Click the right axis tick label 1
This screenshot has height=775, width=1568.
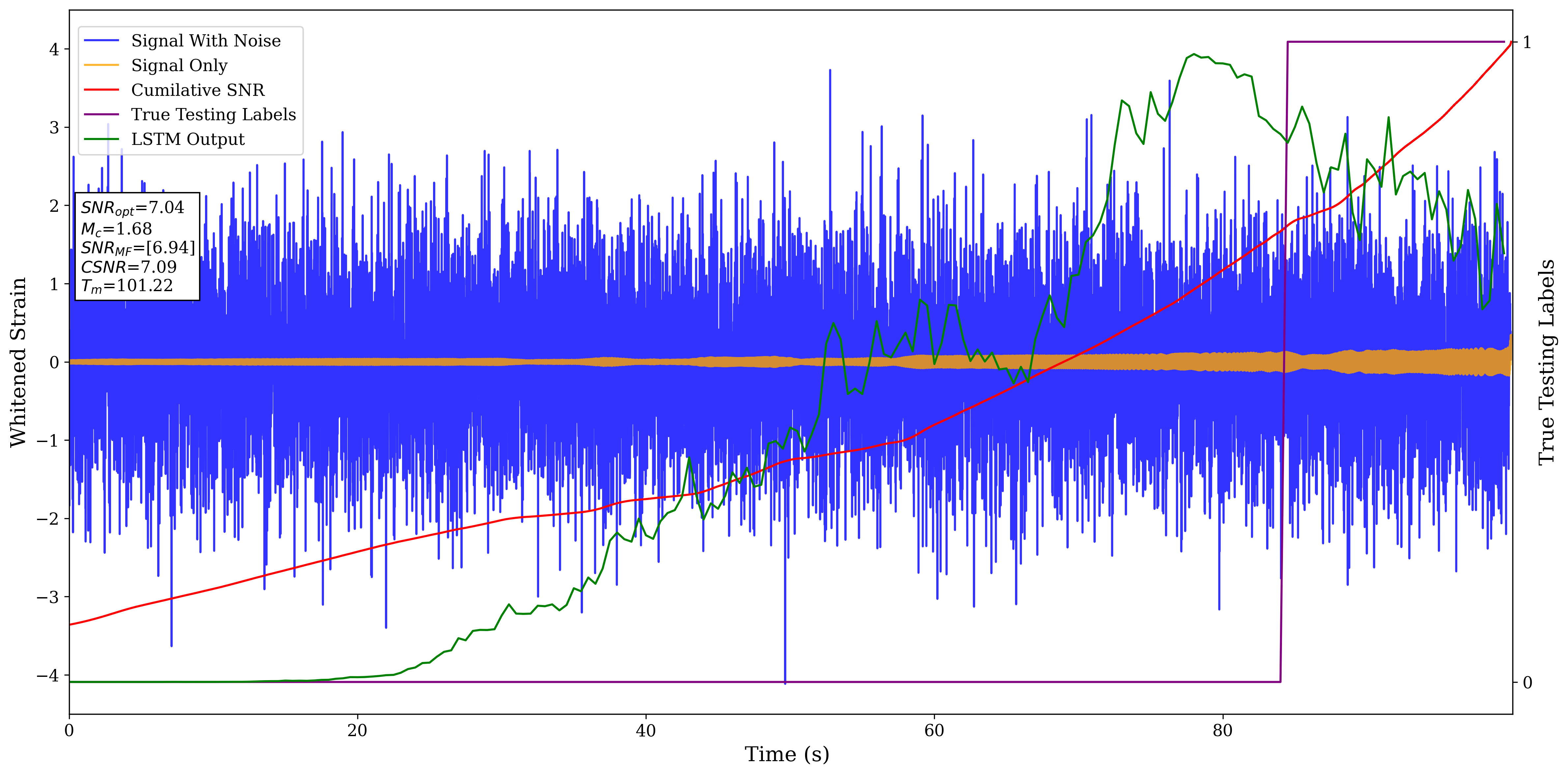click(1526, 42)
